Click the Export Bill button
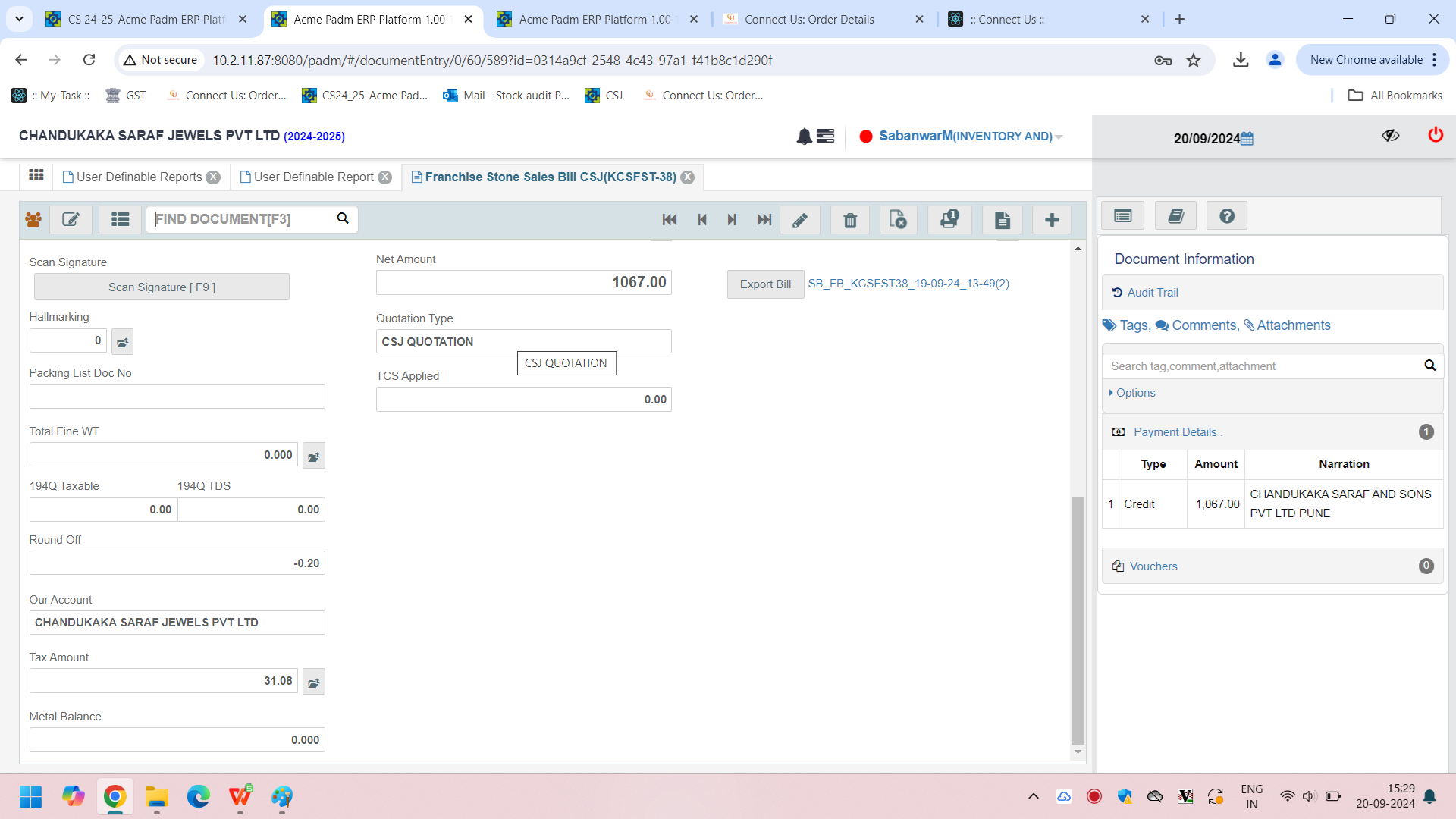The height and width of the screenshot is (819, 1456). 765,284
